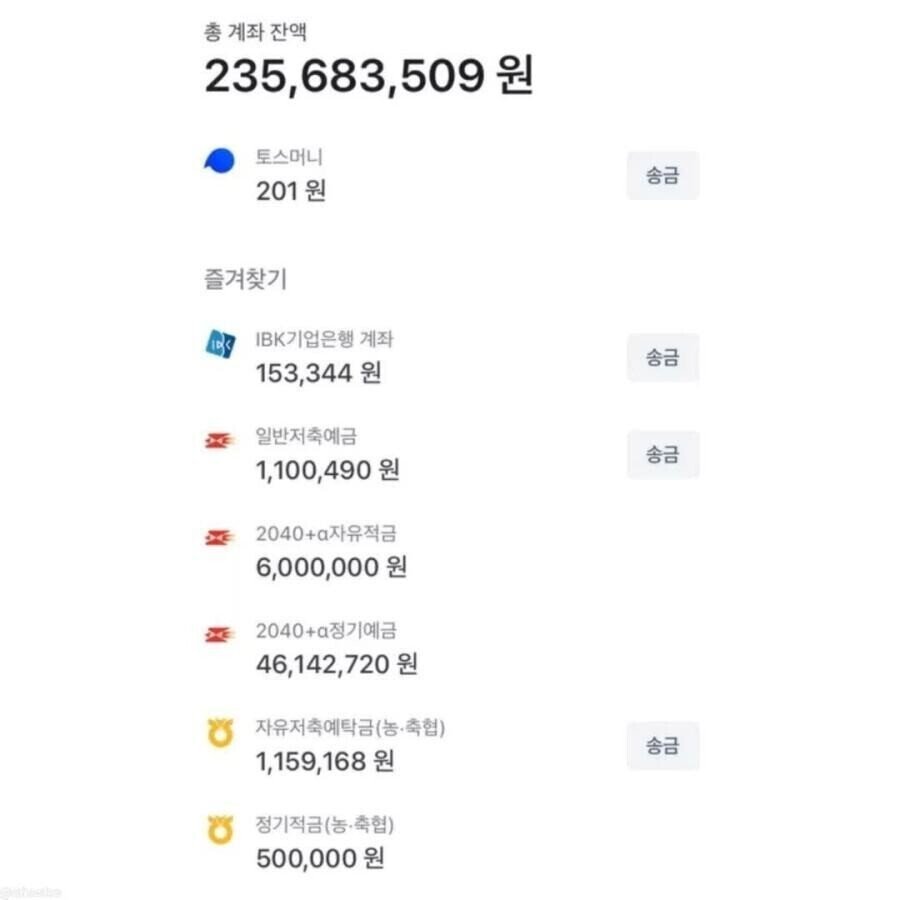Tap the yellow Nonghyup logo beside 정기적금
Image resolution: width=900 pixels, height=900 pixels.
tap(220, 829)
